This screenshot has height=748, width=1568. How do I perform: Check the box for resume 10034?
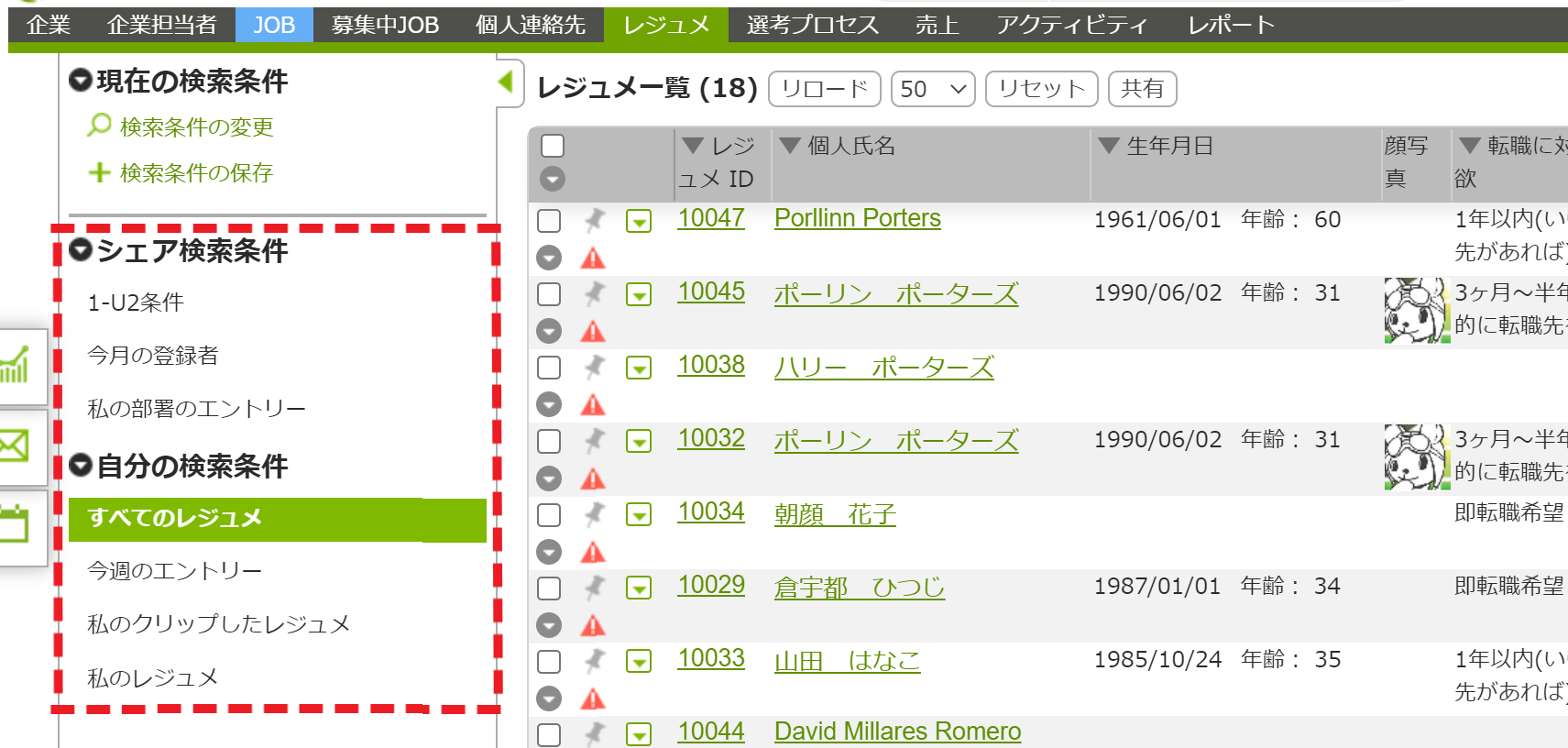549,514
